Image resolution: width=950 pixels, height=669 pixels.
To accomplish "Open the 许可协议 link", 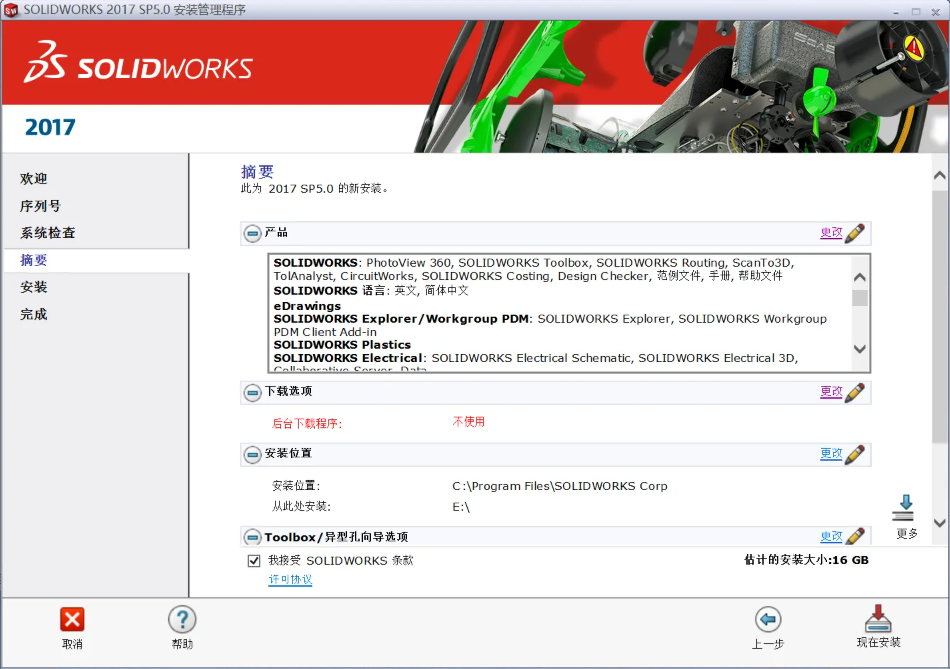I will click(290, 580).
